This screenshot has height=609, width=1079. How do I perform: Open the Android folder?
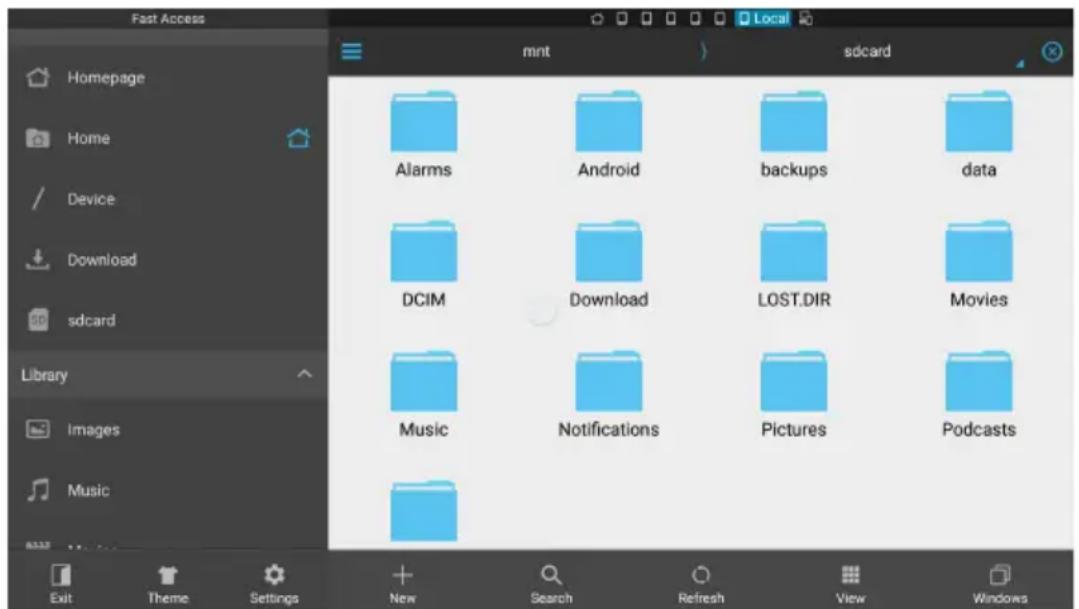click(x=608, y=135)
